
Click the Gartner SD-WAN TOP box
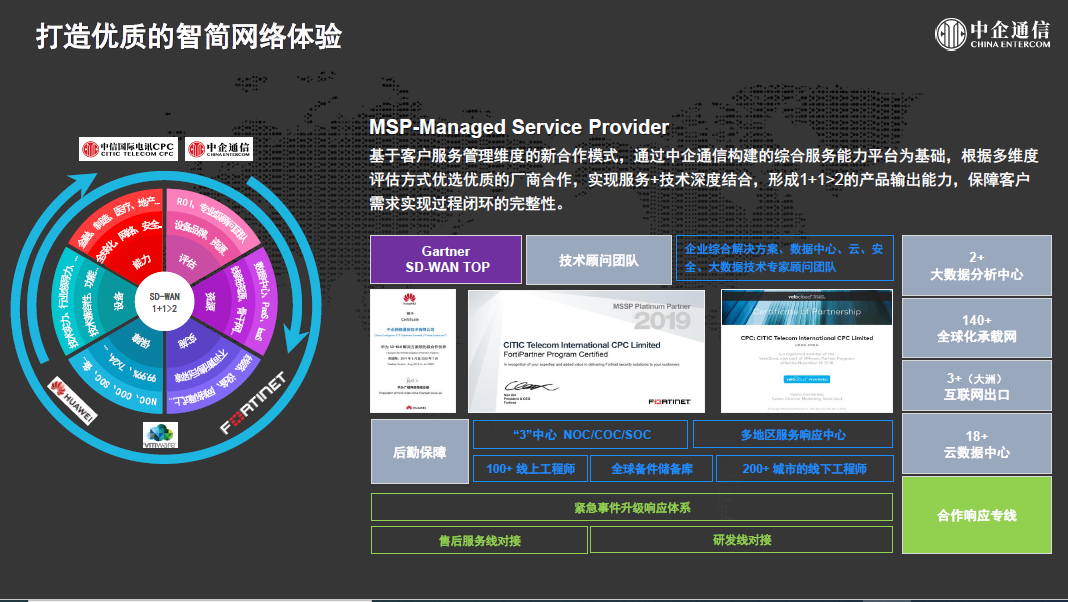446,259
